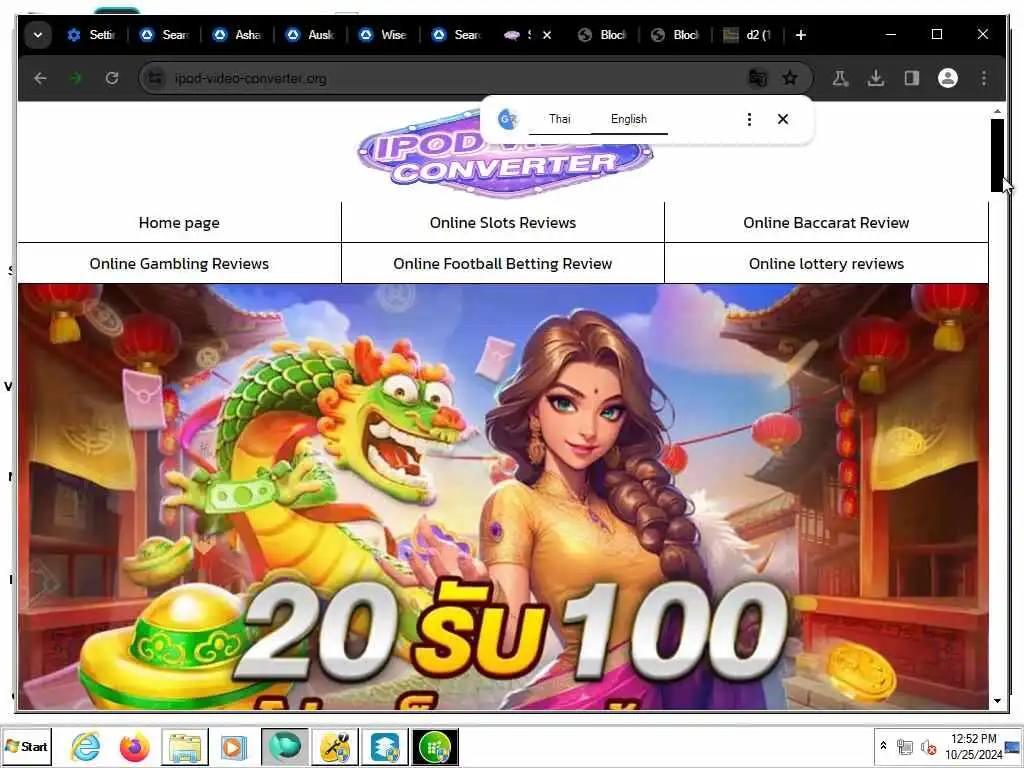Image resolution: width=1024 pixels, height=768 pixels.
Task: Click the scrollbar up arrow
Action: coord(997,112)
